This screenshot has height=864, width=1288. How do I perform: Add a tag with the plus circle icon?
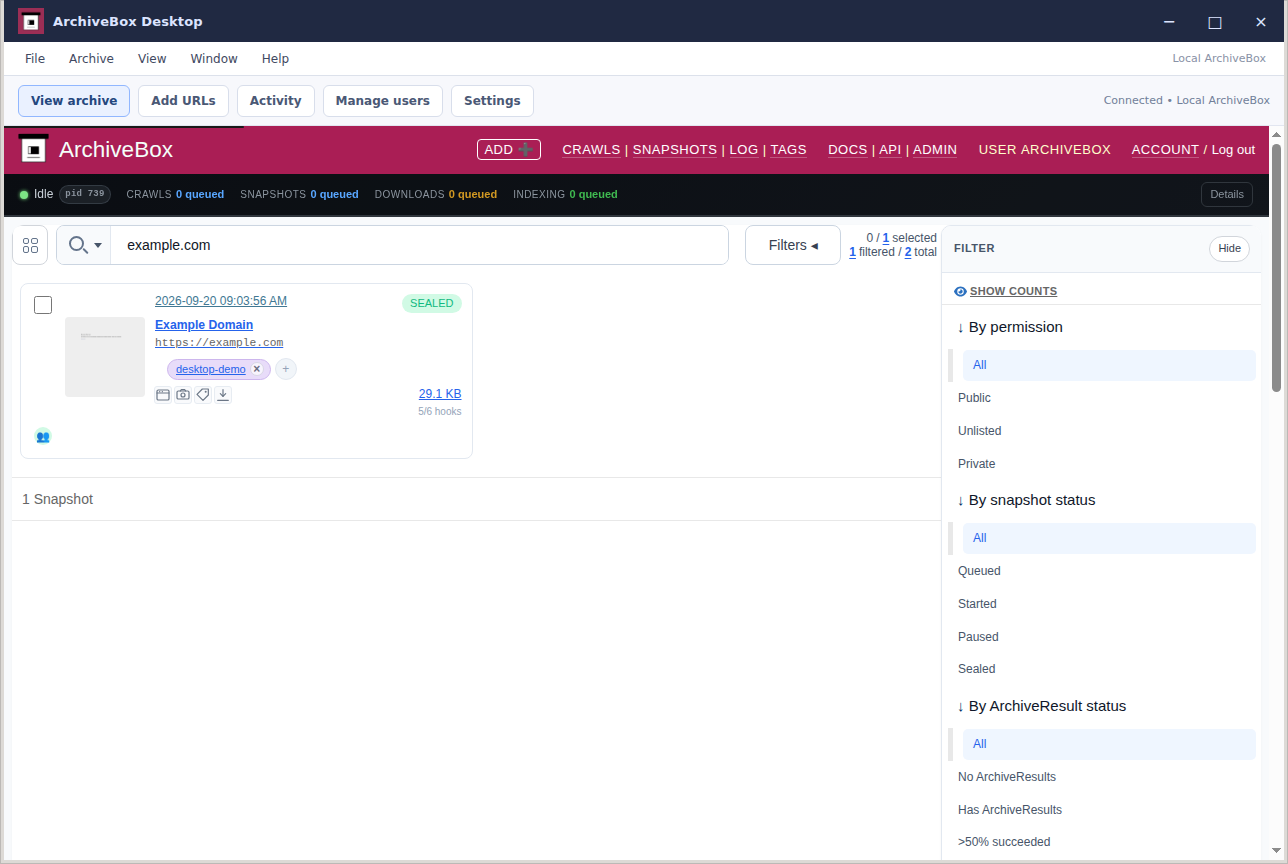286,369
